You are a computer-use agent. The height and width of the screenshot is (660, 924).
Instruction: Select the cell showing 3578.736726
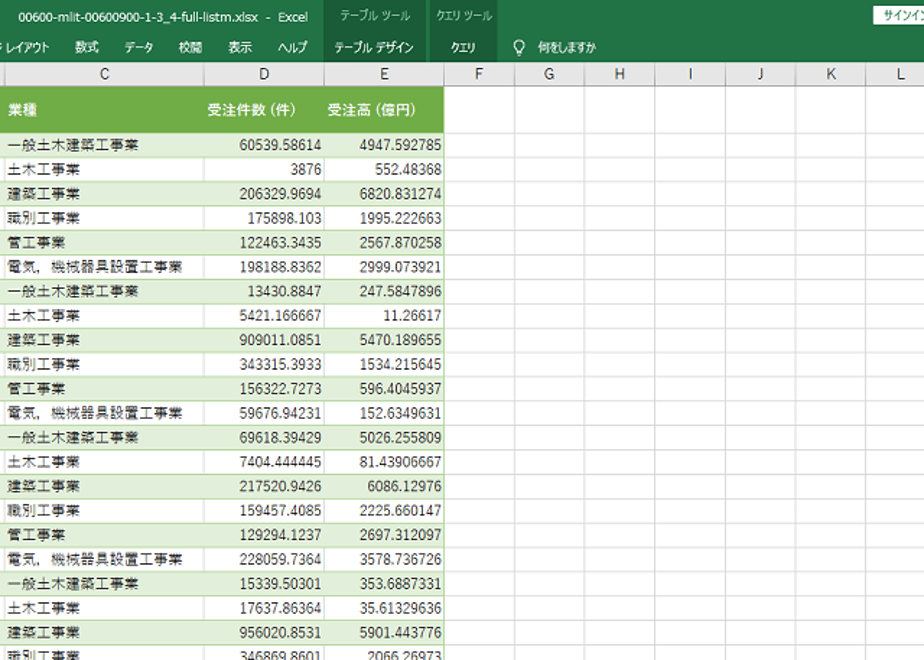click(384, 559)
